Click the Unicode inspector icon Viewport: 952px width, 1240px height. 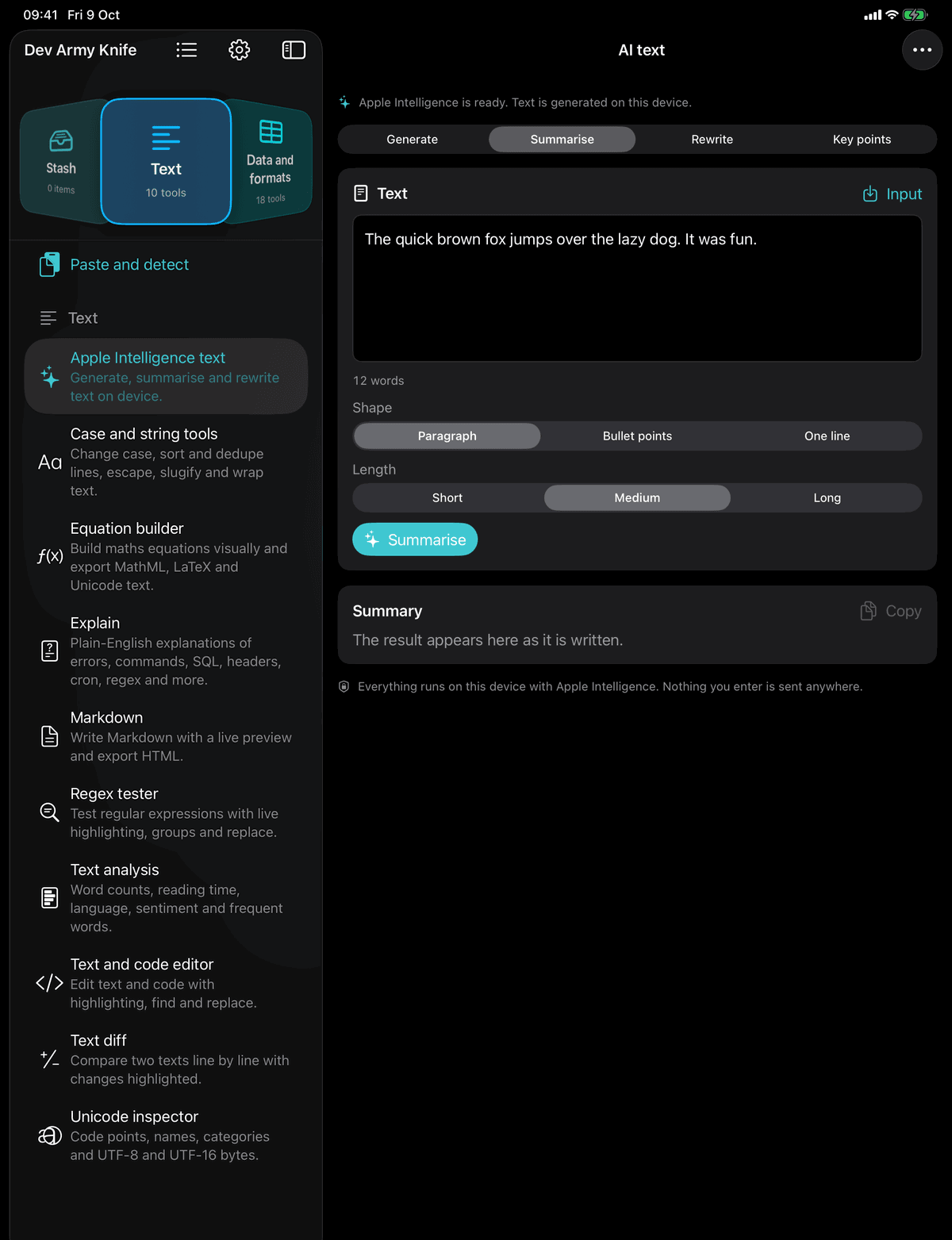[49, 1135]
